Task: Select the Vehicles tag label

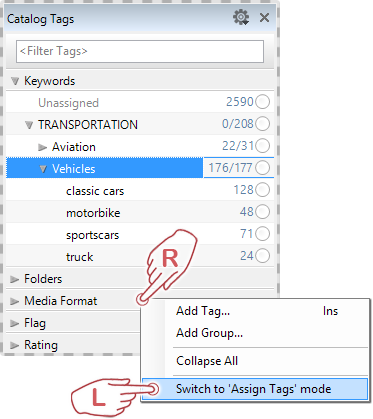Action: [74, 169]
